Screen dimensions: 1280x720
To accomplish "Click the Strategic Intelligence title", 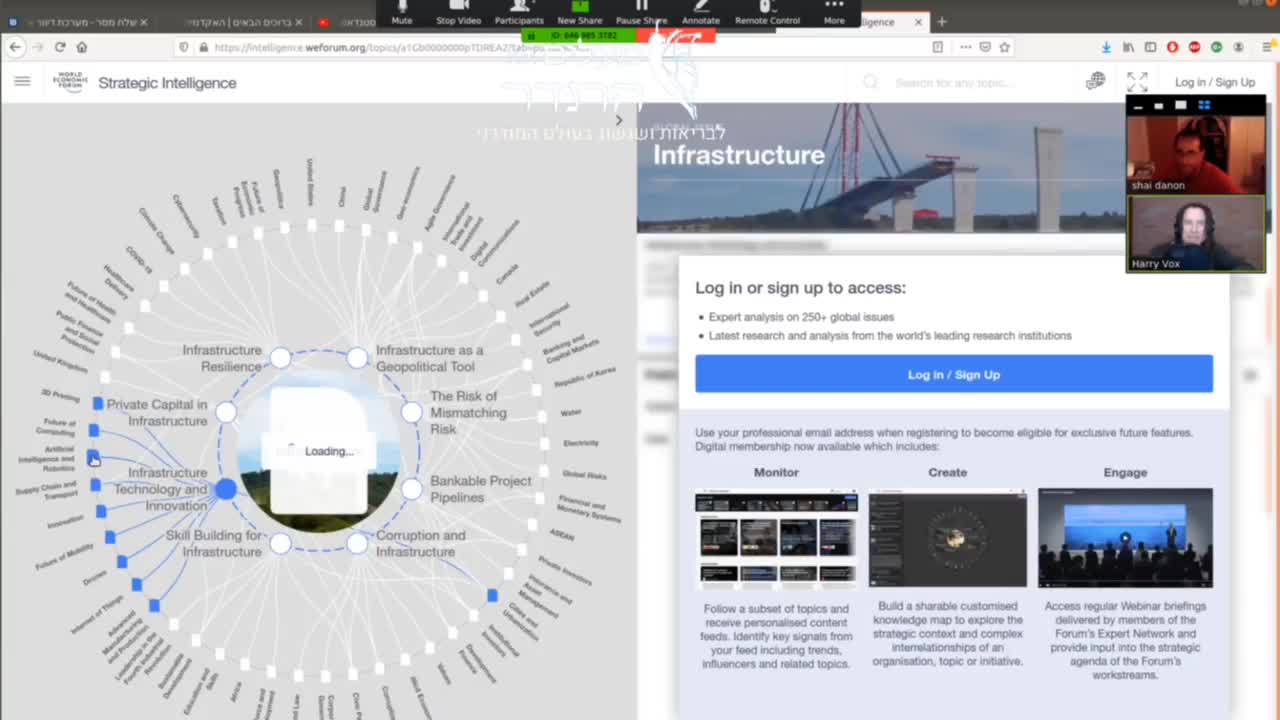I will point(167,83).
